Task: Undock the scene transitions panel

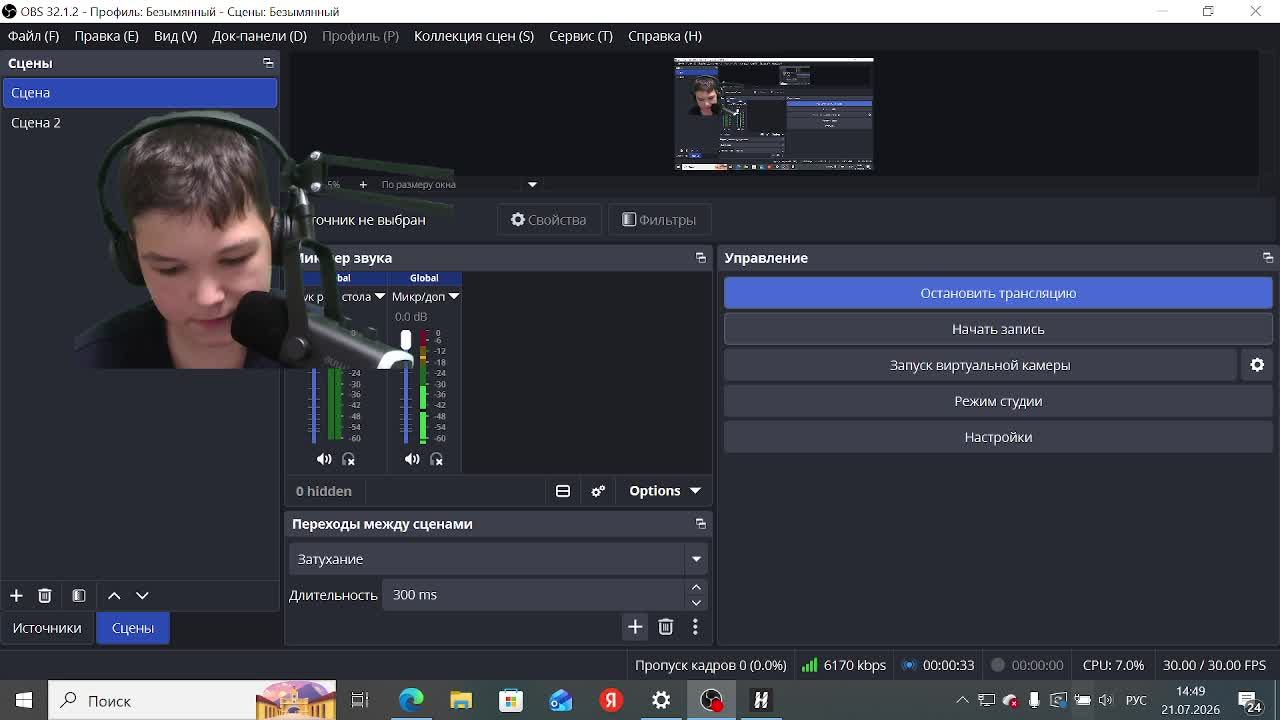Action: (701, 524)
